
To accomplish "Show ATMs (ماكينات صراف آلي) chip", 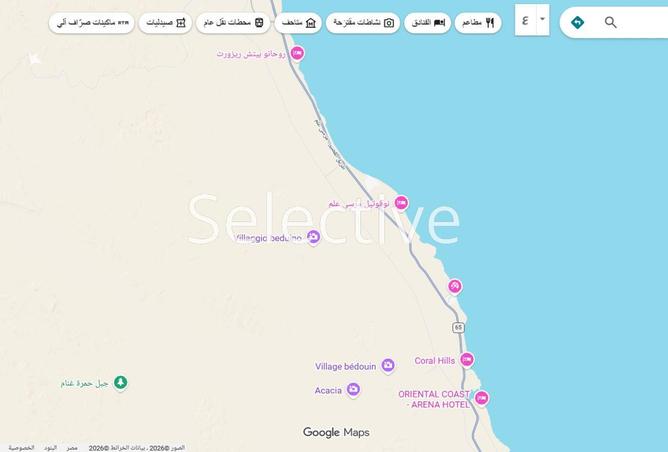I will tap(92, 22).
